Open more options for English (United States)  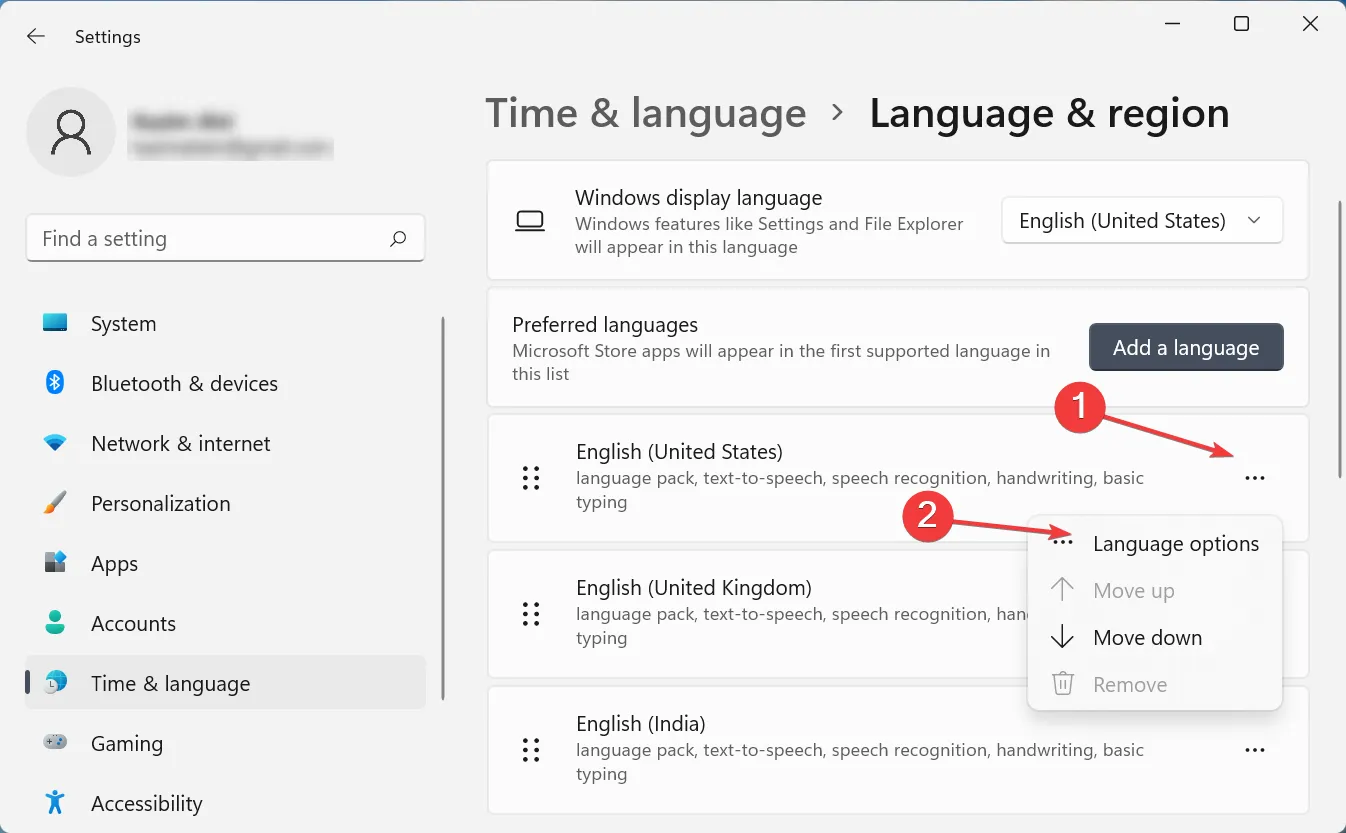1254,478
